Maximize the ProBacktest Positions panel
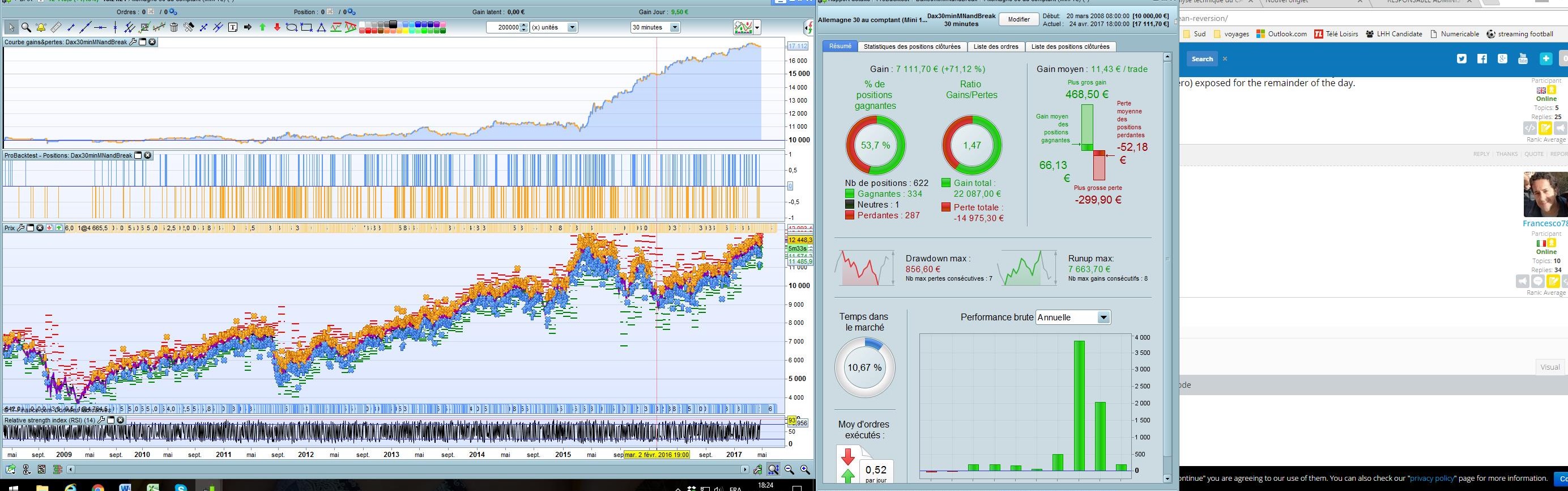 coord(138,155)
